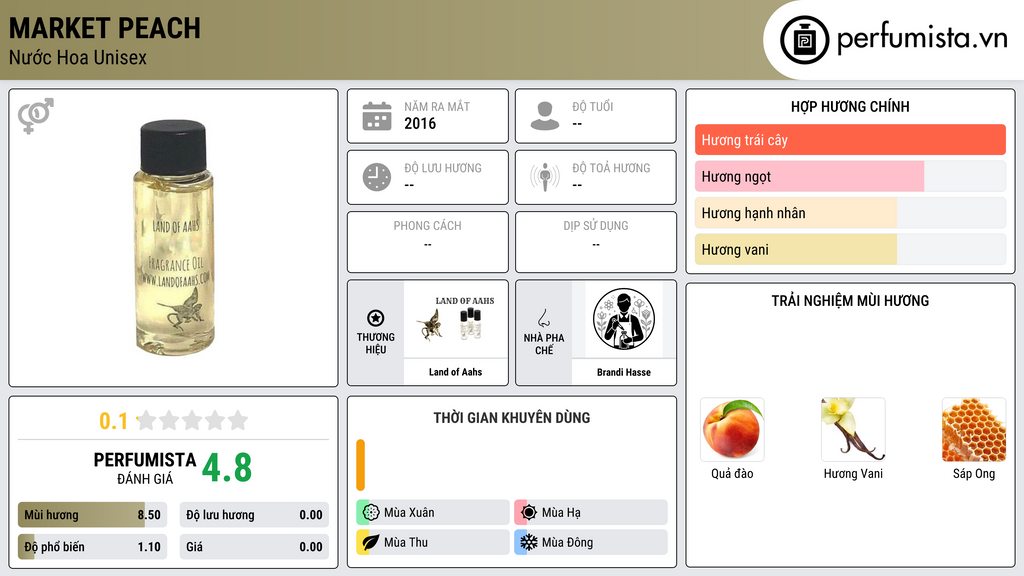Open the Land of Aahs brand link
The width and height of the screenshot is (1024, 576).
[455, 372]
